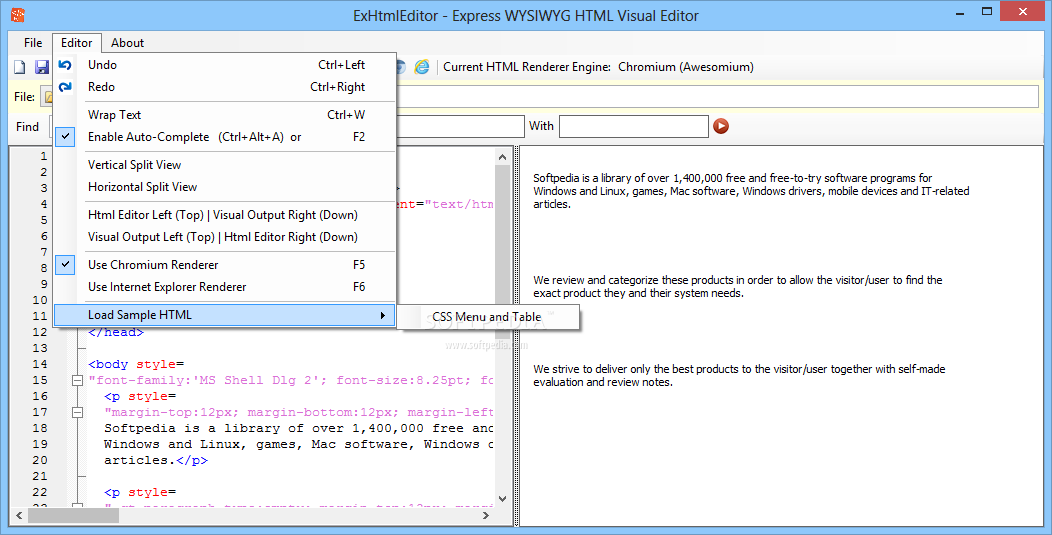Click 'Current HTML Renderer Engine:' label
This screenshot has height=535, width=1052.
[527, 67]
